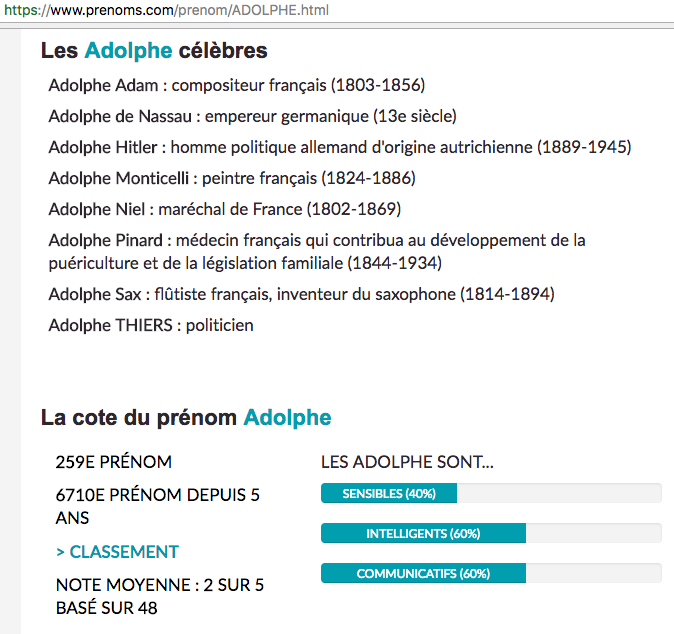Select the "6710E PRÉNOM DEPUIS 5 ANS" text
Screen dimensions: 674x634
[x=157, y=506]
